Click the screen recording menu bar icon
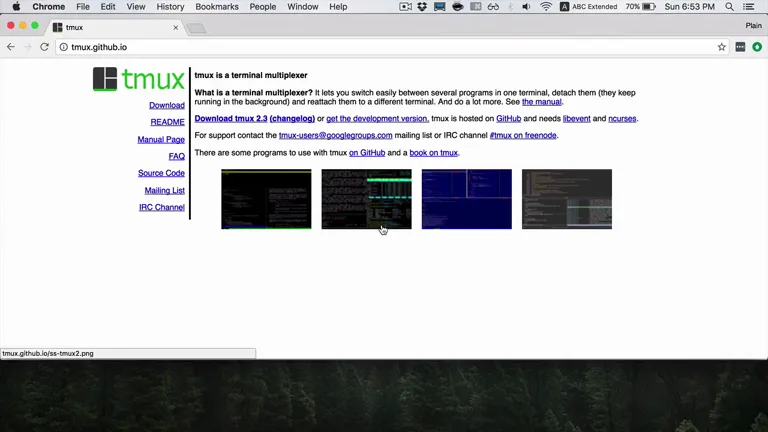This screenshot has height=432, width=768. pos(405,7)
